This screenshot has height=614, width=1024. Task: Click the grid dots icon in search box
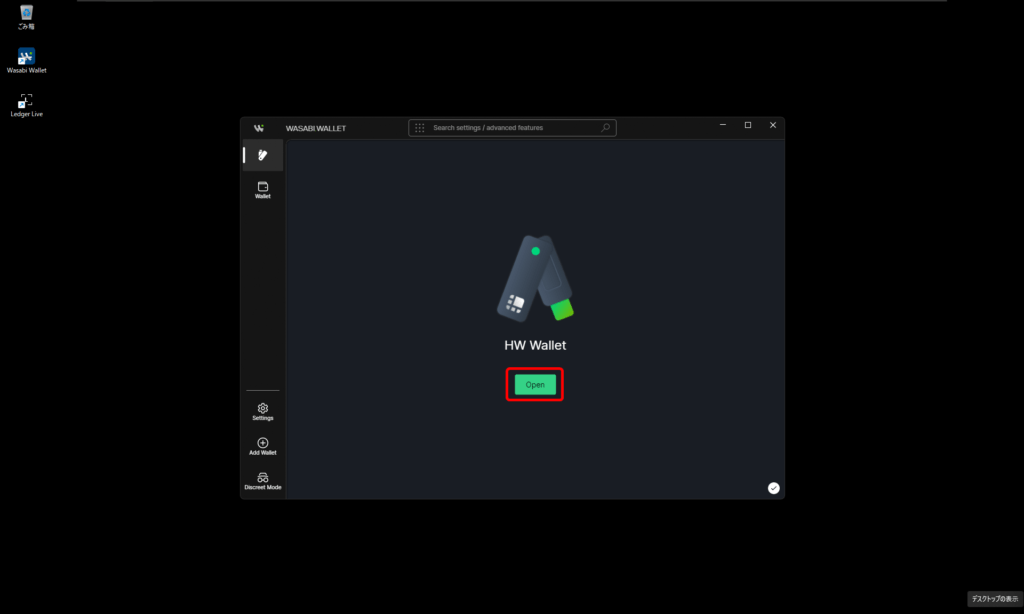[x=420, y=128]
